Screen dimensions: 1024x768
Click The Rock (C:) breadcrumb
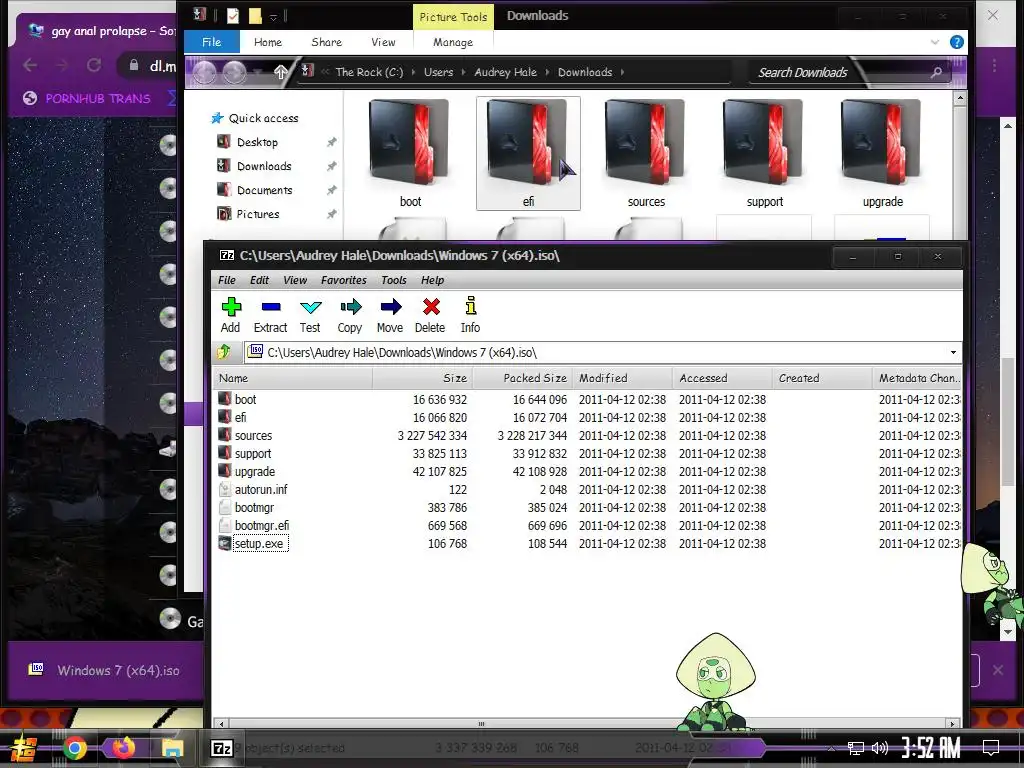pyautogui.click(x=369, y=72)
